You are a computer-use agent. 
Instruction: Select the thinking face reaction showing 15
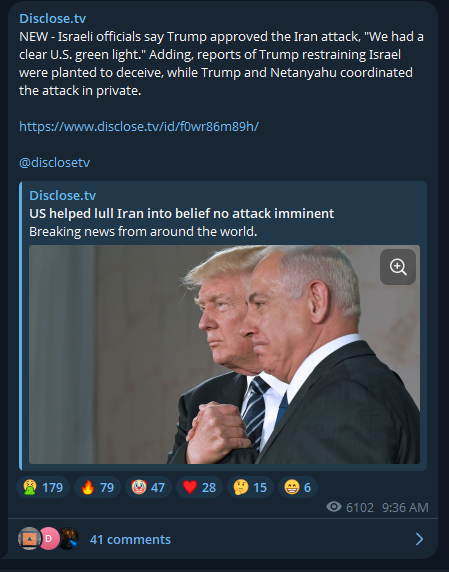click(x=250, y=487)
